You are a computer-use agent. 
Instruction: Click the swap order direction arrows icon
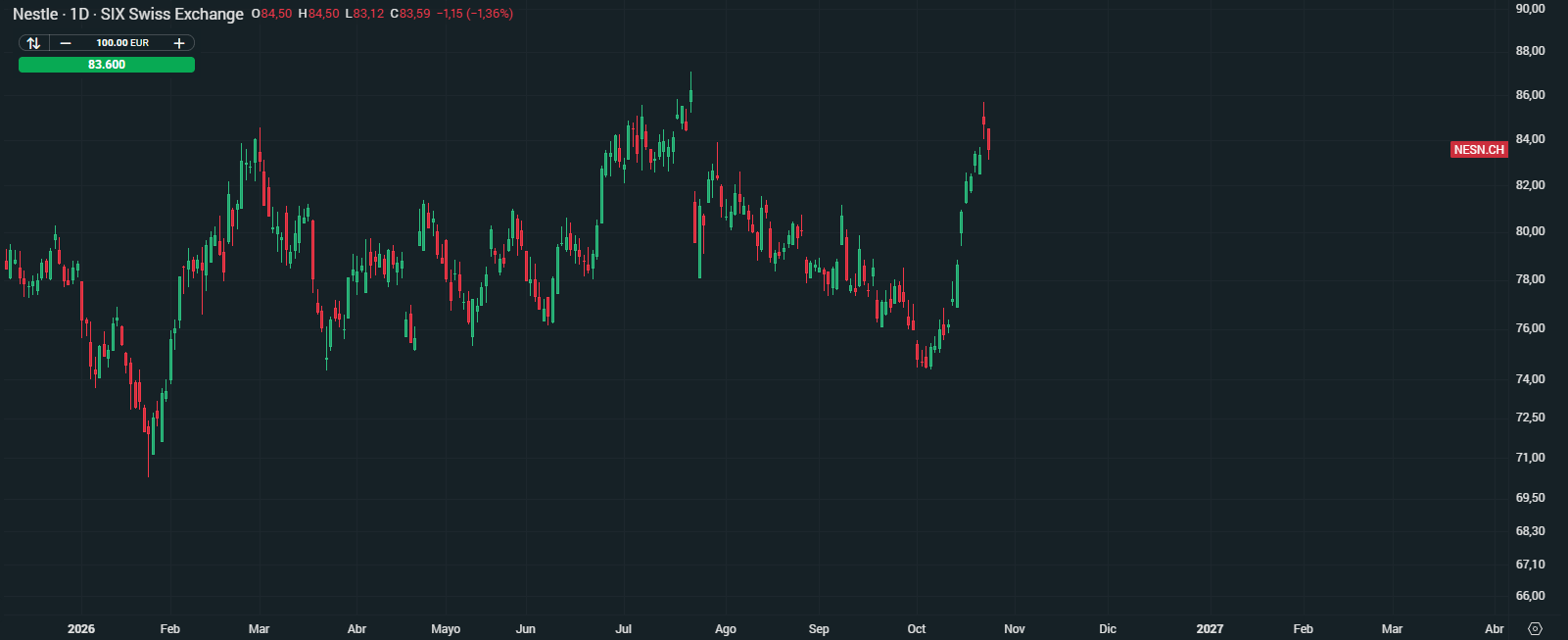click(x=33, y=43)
